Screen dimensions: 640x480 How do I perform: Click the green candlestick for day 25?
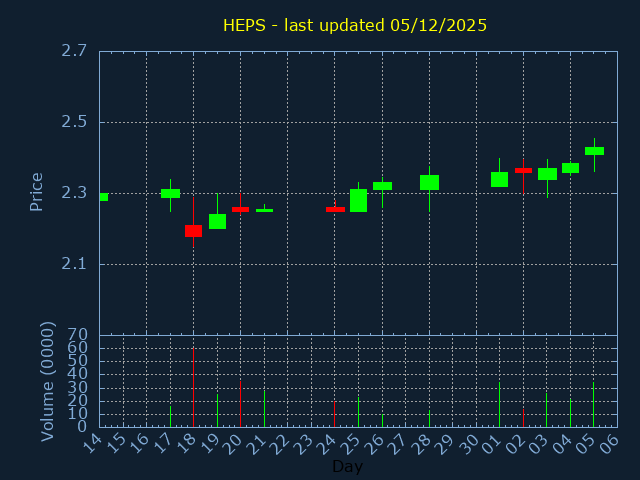[x=358, y=200]
